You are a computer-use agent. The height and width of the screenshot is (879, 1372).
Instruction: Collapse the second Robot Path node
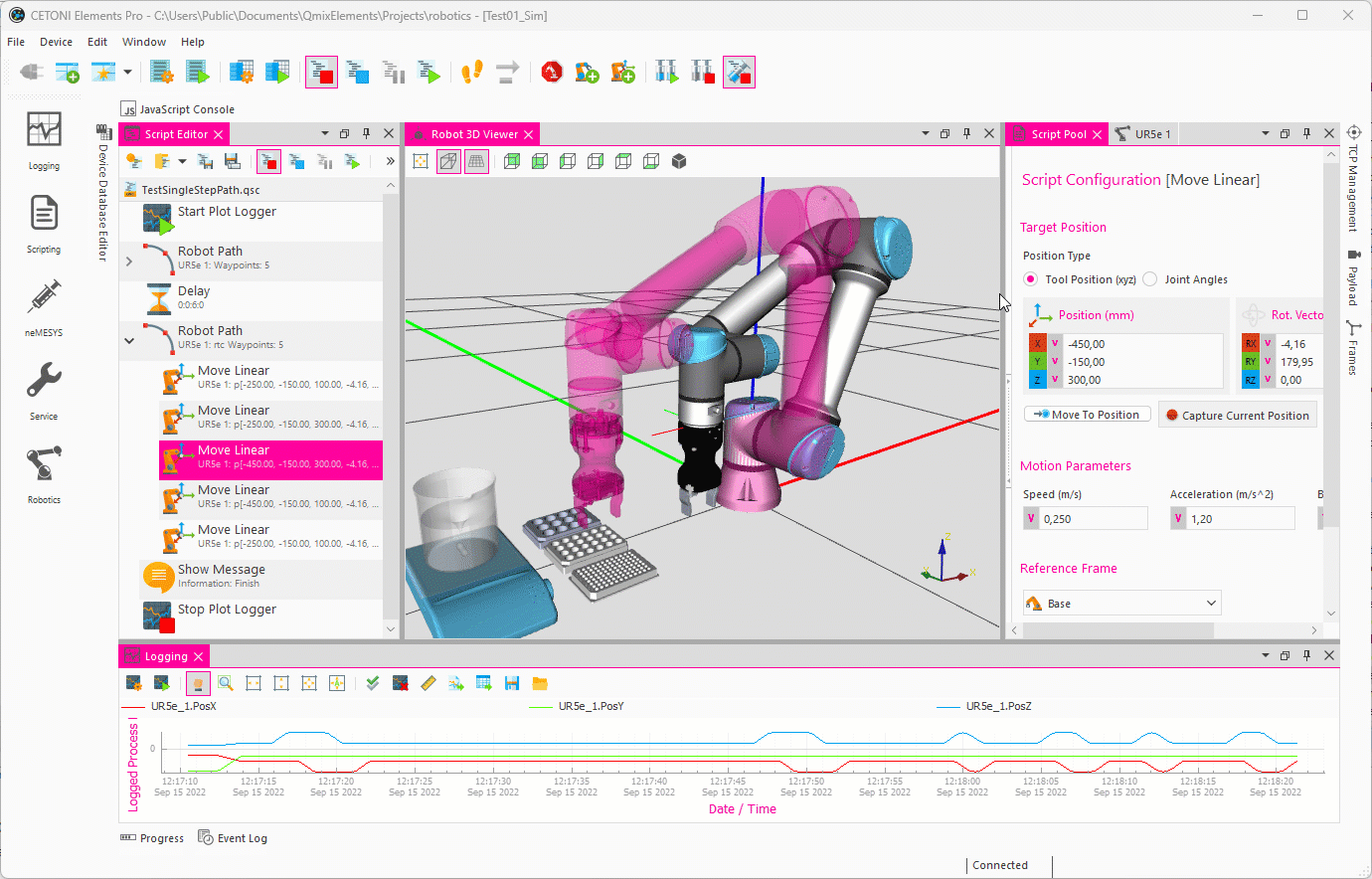pyautogui.click(x=129, y=341)
